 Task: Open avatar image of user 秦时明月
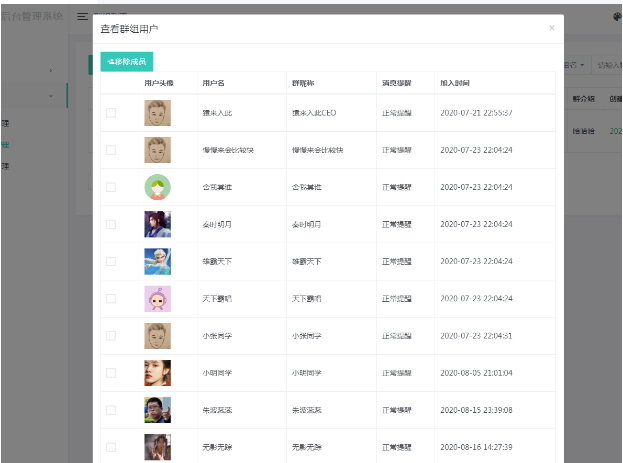(x=157, y=224)
